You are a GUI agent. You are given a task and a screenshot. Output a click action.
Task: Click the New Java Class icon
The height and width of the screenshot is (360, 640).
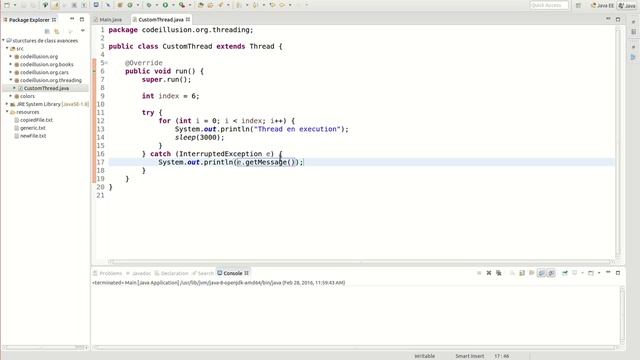pos(130,5)
